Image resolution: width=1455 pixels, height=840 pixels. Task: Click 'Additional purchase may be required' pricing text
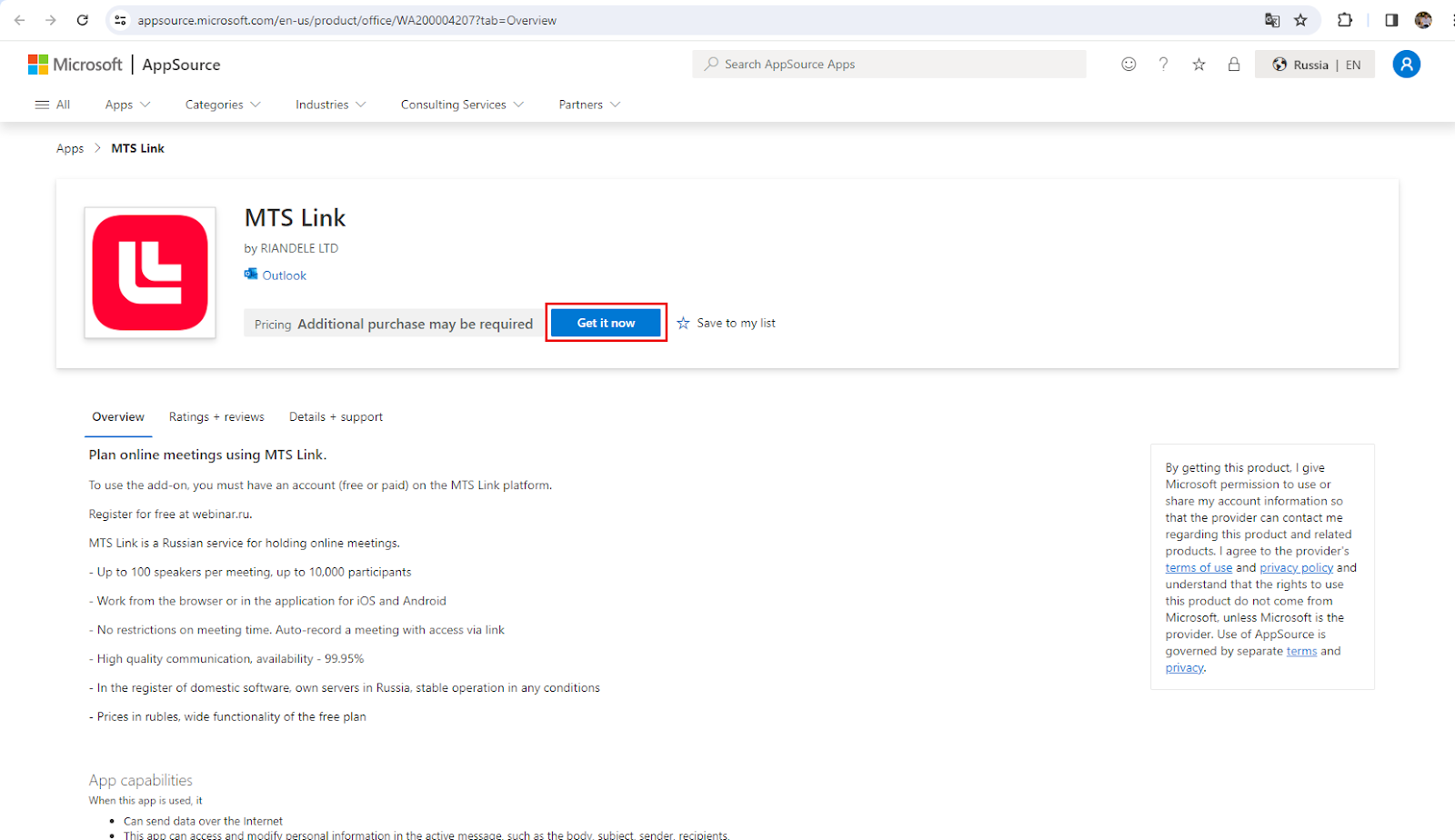[415, 324]
